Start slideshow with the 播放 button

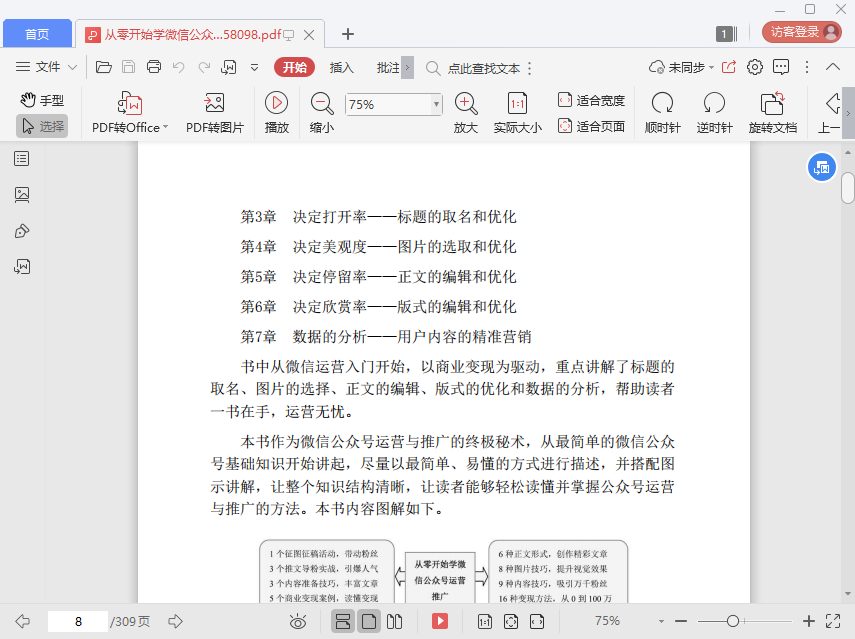(x=277, y=103)
